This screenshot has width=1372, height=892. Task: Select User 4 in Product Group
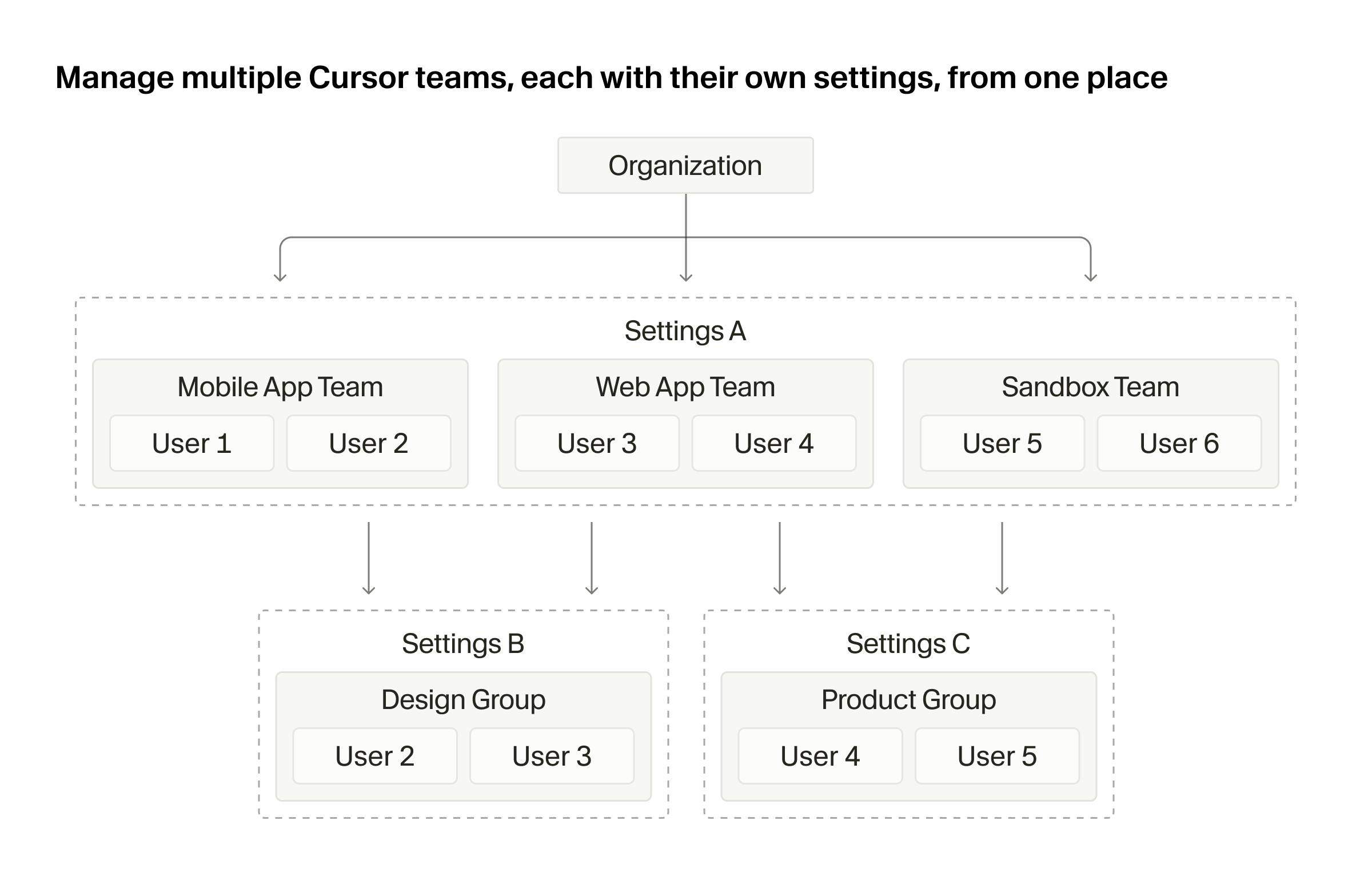point(820,756)
